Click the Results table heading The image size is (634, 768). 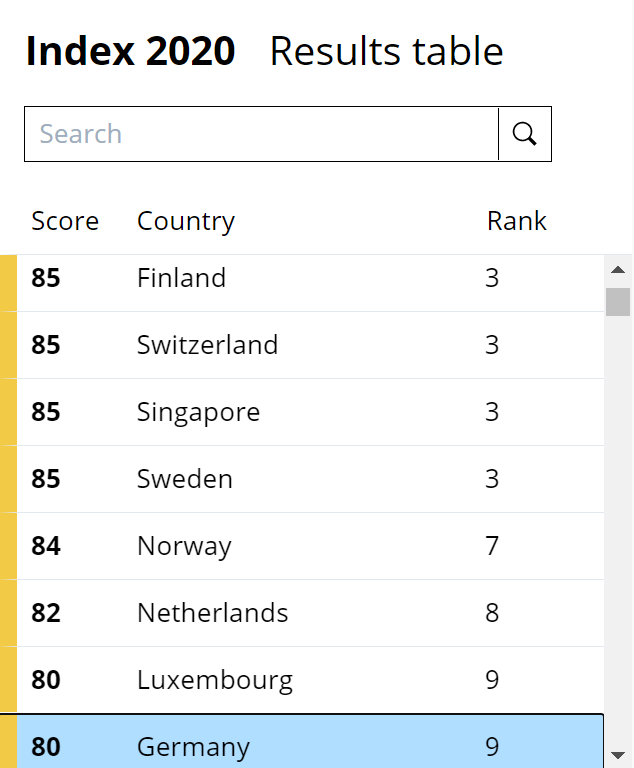point(386,52)
